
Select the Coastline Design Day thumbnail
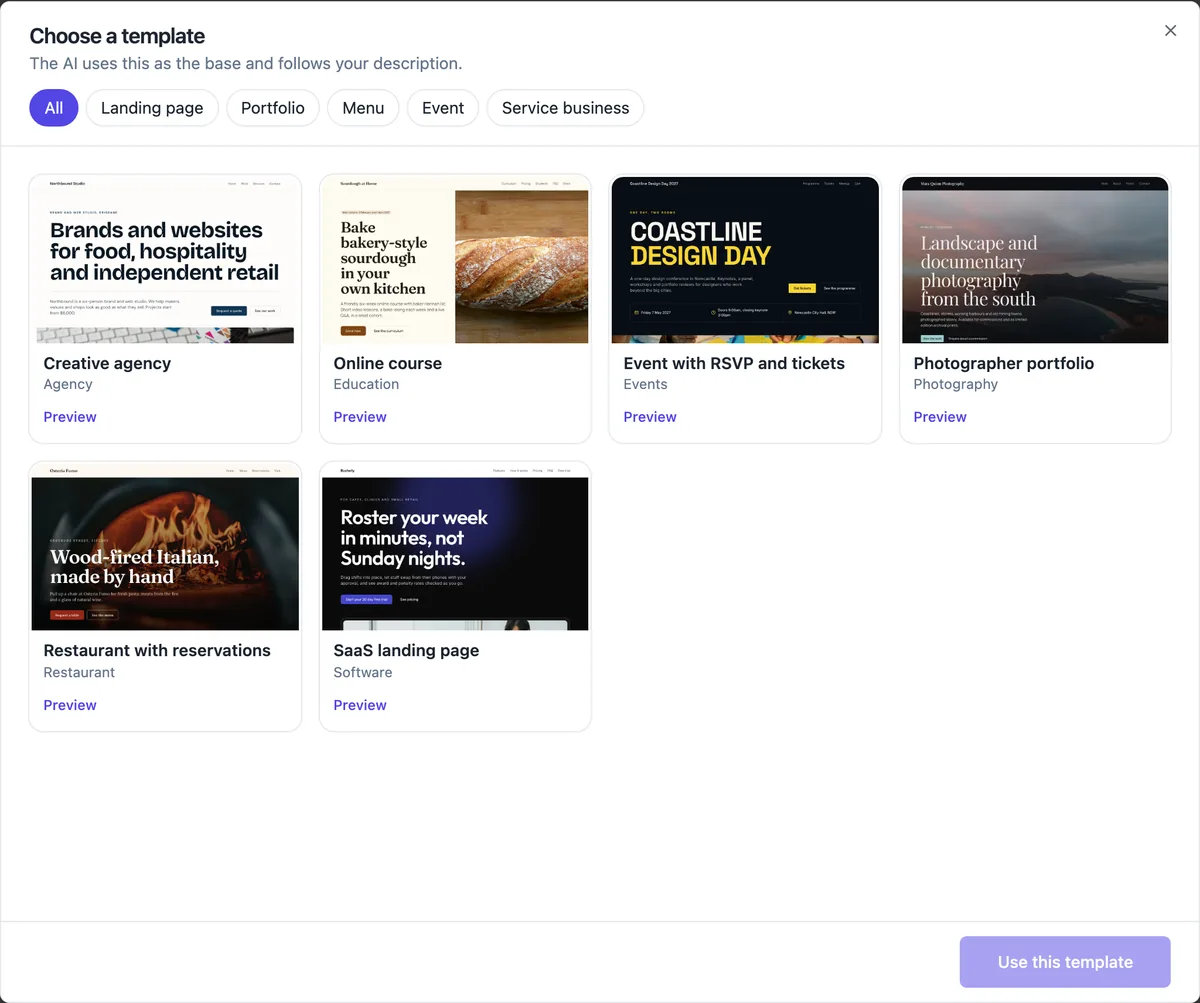745,260
